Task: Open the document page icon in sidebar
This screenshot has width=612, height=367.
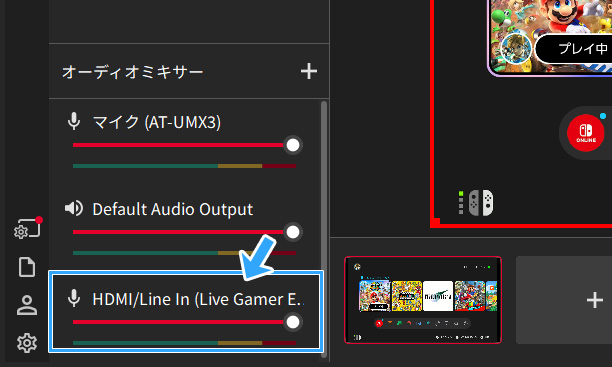Action: [x=27, y=267]
